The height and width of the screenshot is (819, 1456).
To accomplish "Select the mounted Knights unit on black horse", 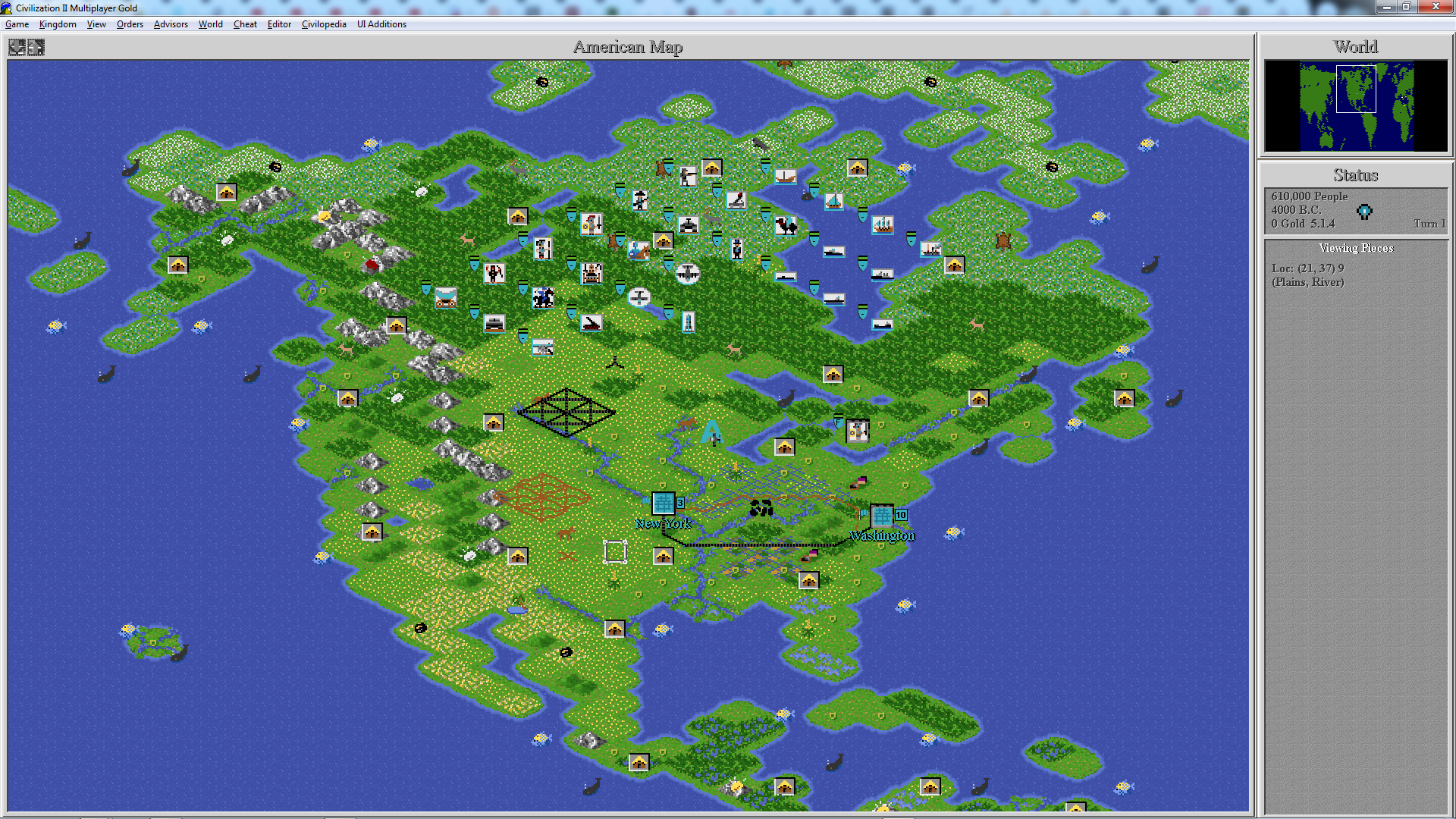I will (543, 298).
